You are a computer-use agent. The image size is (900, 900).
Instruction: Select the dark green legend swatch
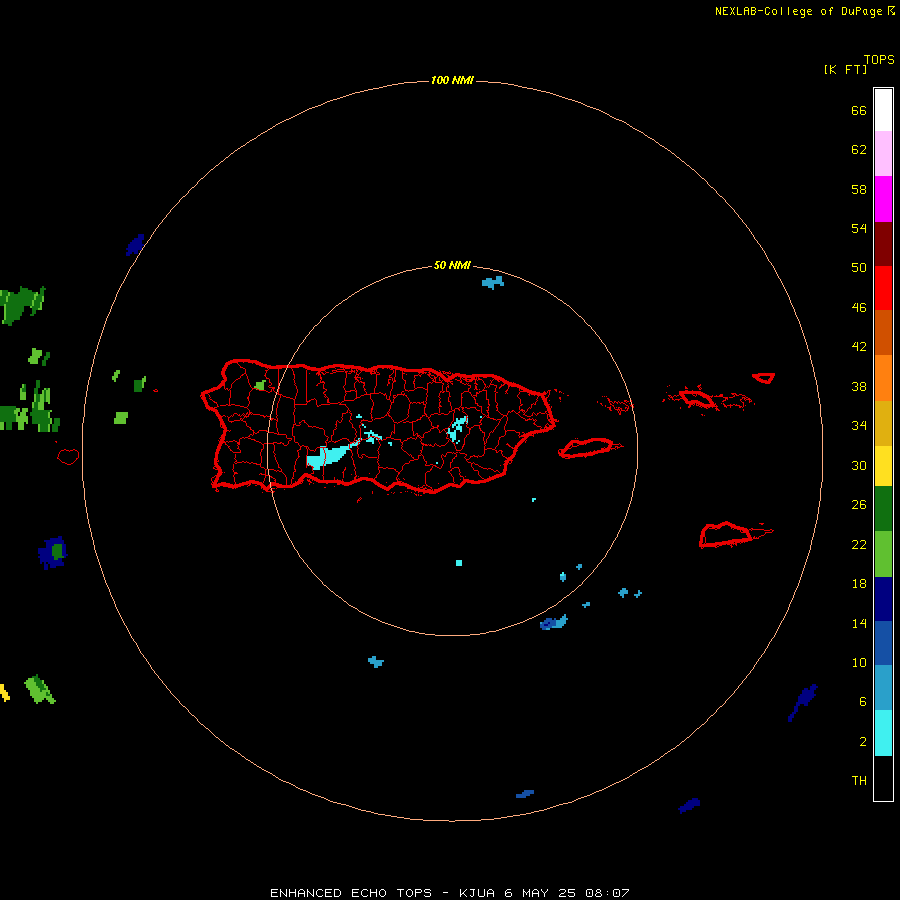coord(883,509)
